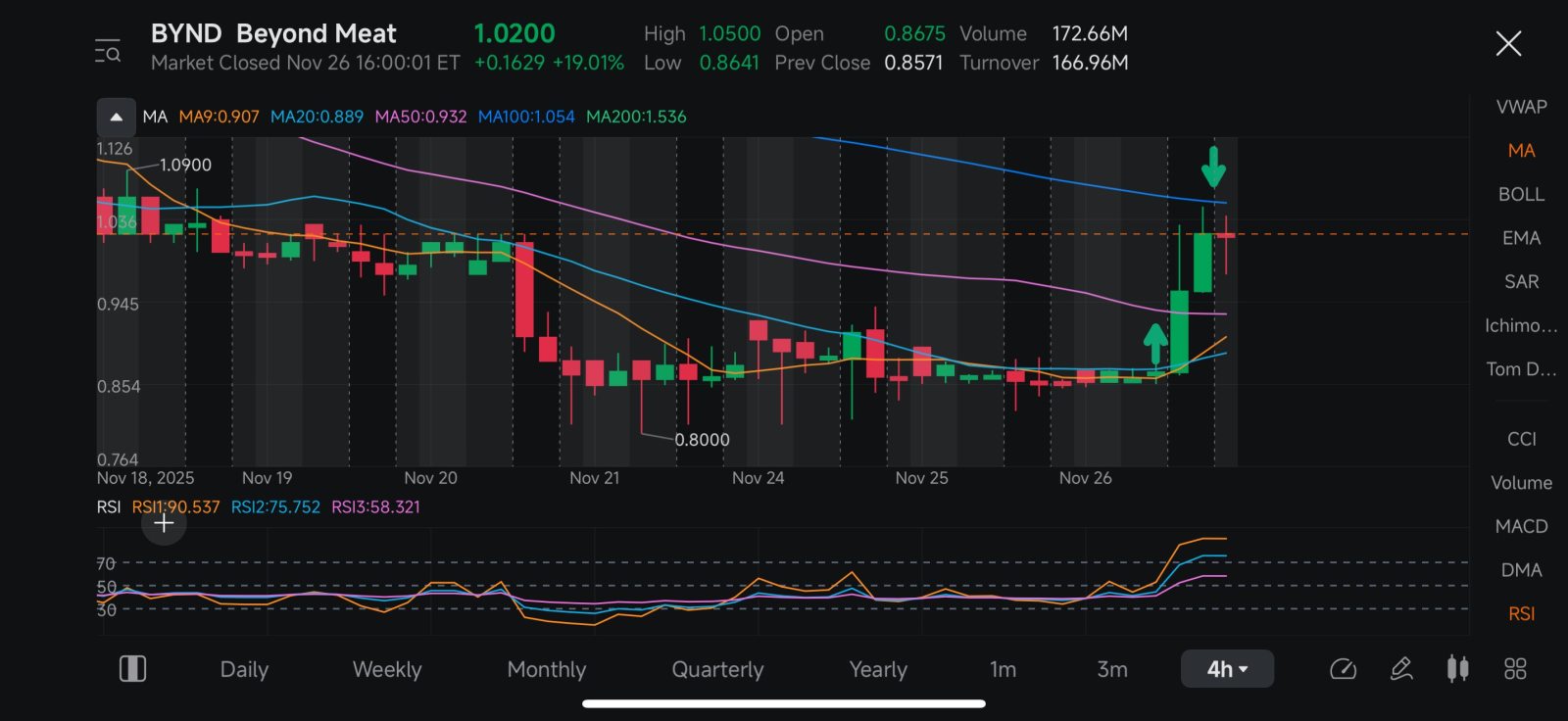Open the 4h interval dropdown

[1227, 669]
